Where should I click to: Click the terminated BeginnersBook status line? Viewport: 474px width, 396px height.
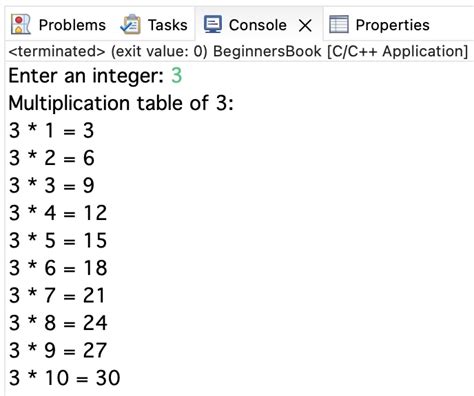238,51
